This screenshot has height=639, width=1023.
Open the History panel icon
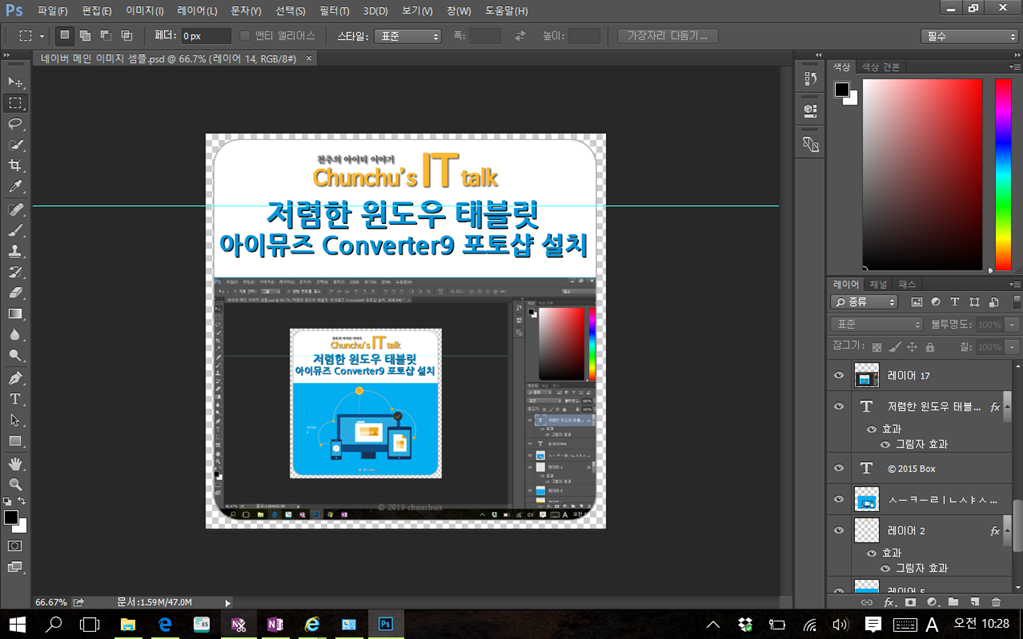[810, 79]
